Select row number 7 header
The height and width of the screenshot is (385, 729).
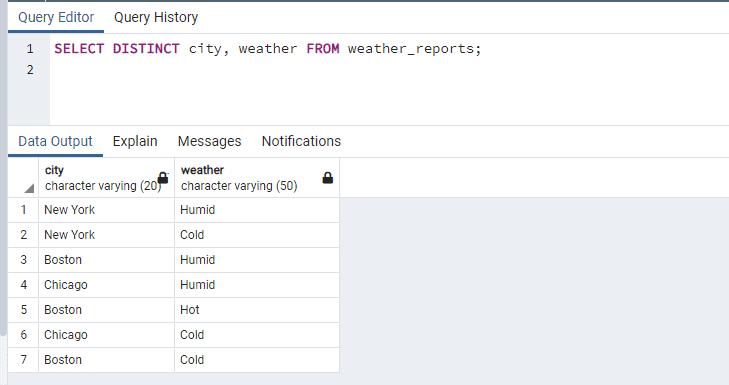pos(23,359)
